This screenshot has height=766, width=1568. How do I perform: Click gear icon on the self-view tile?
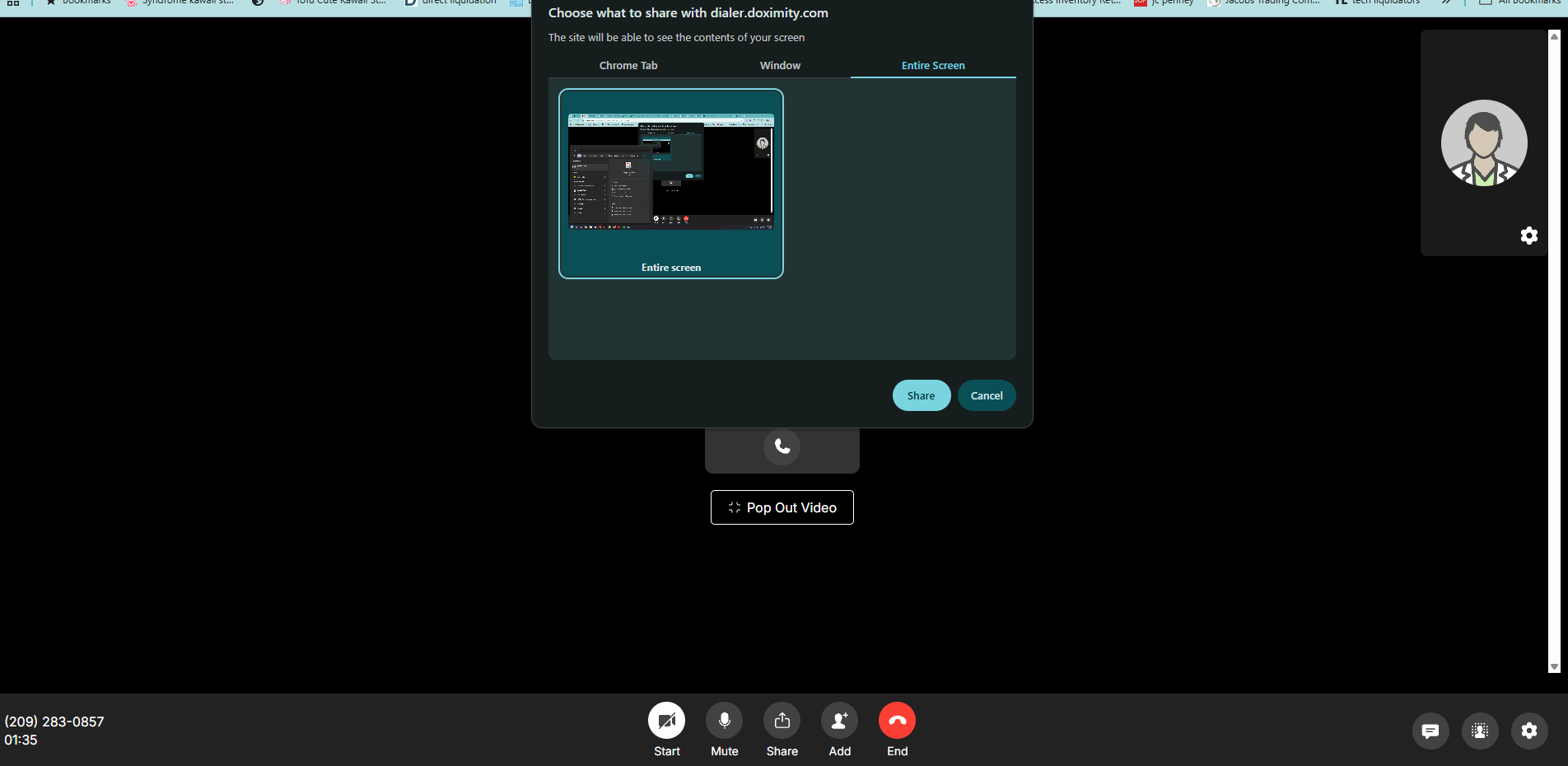tap(1529, 236)
